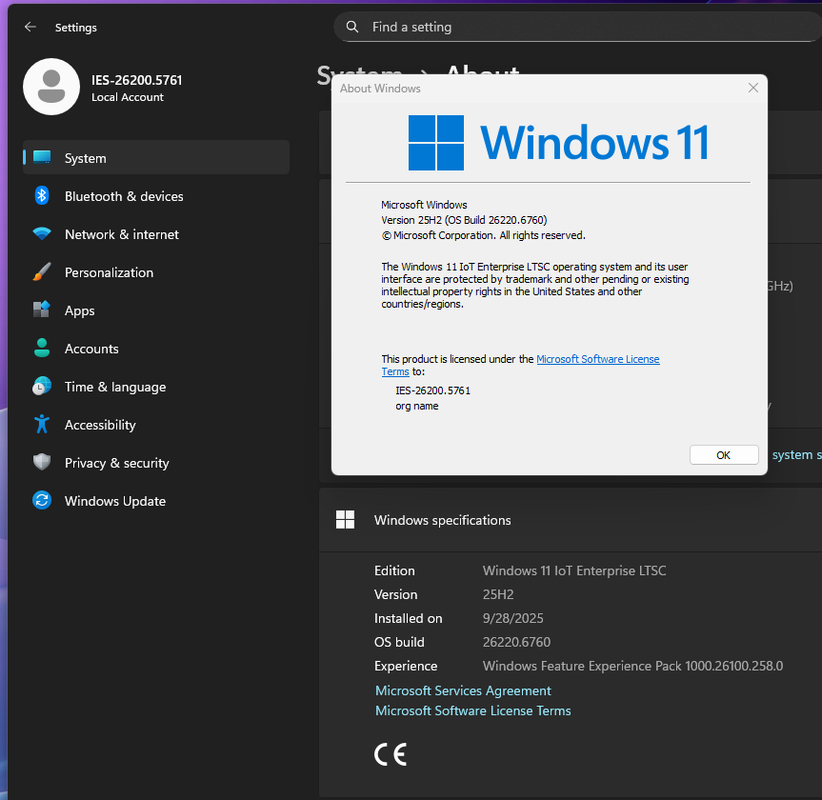Viewport: 822px width, 800px height.
Task: Click the Accounts person icon
Action: click(x=42, y=348)
